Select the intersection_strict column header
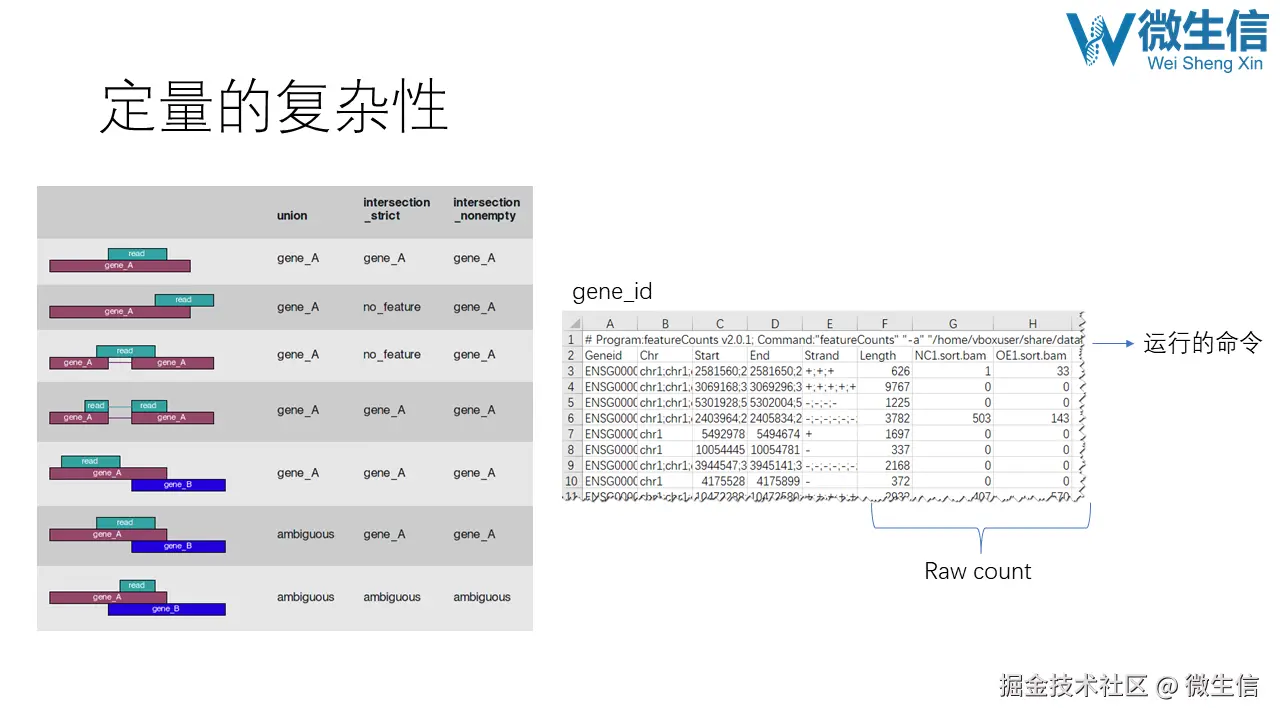 tap(396, 209)
